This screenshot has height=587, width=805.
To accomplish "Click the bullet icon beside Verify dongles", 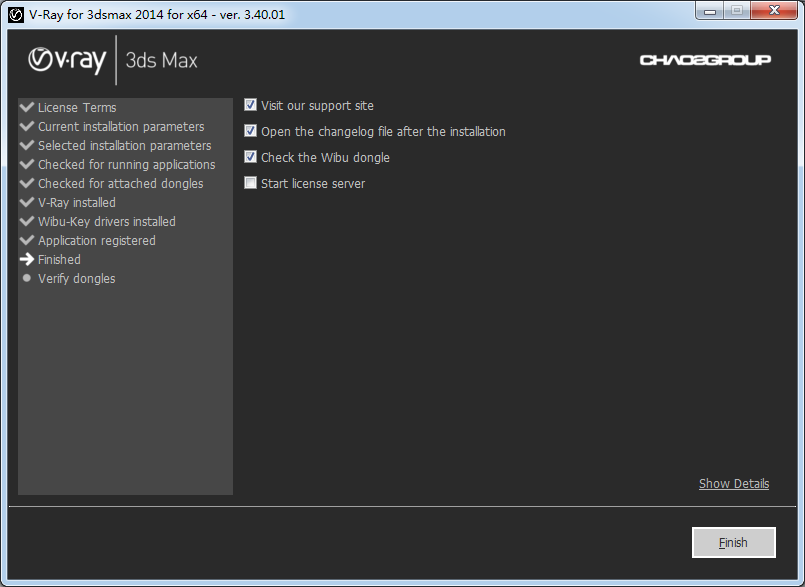I will tap(27, 278).
